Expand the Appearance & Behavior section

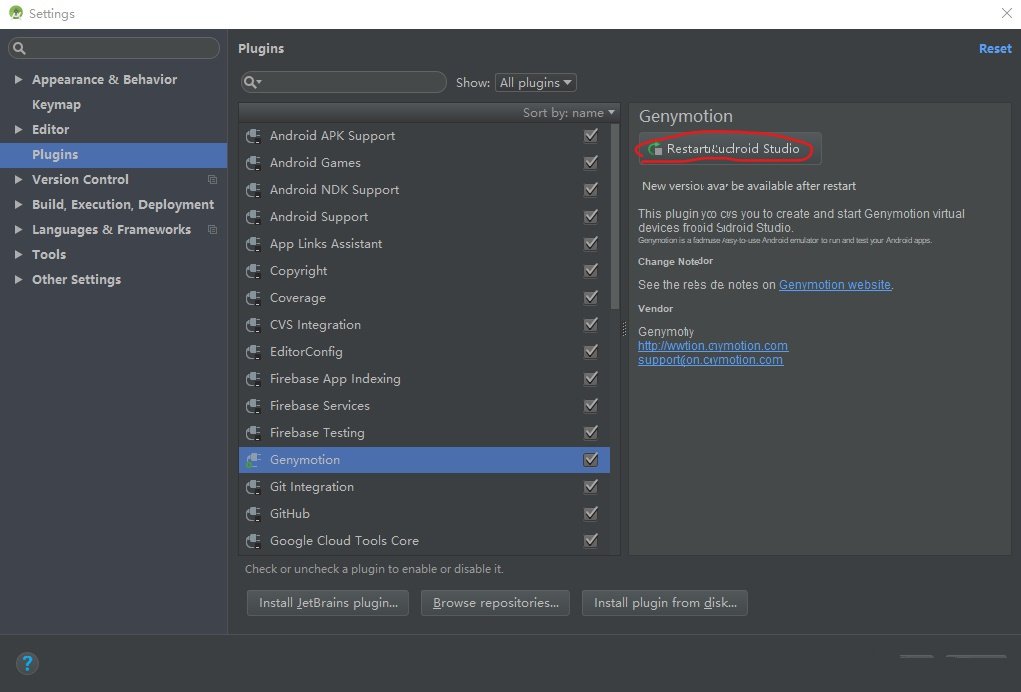(x=18, y=79)
